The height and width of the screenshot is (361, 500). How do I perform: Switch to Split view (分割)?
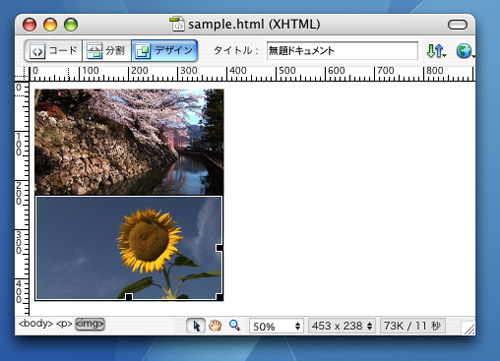click(107, 51)
